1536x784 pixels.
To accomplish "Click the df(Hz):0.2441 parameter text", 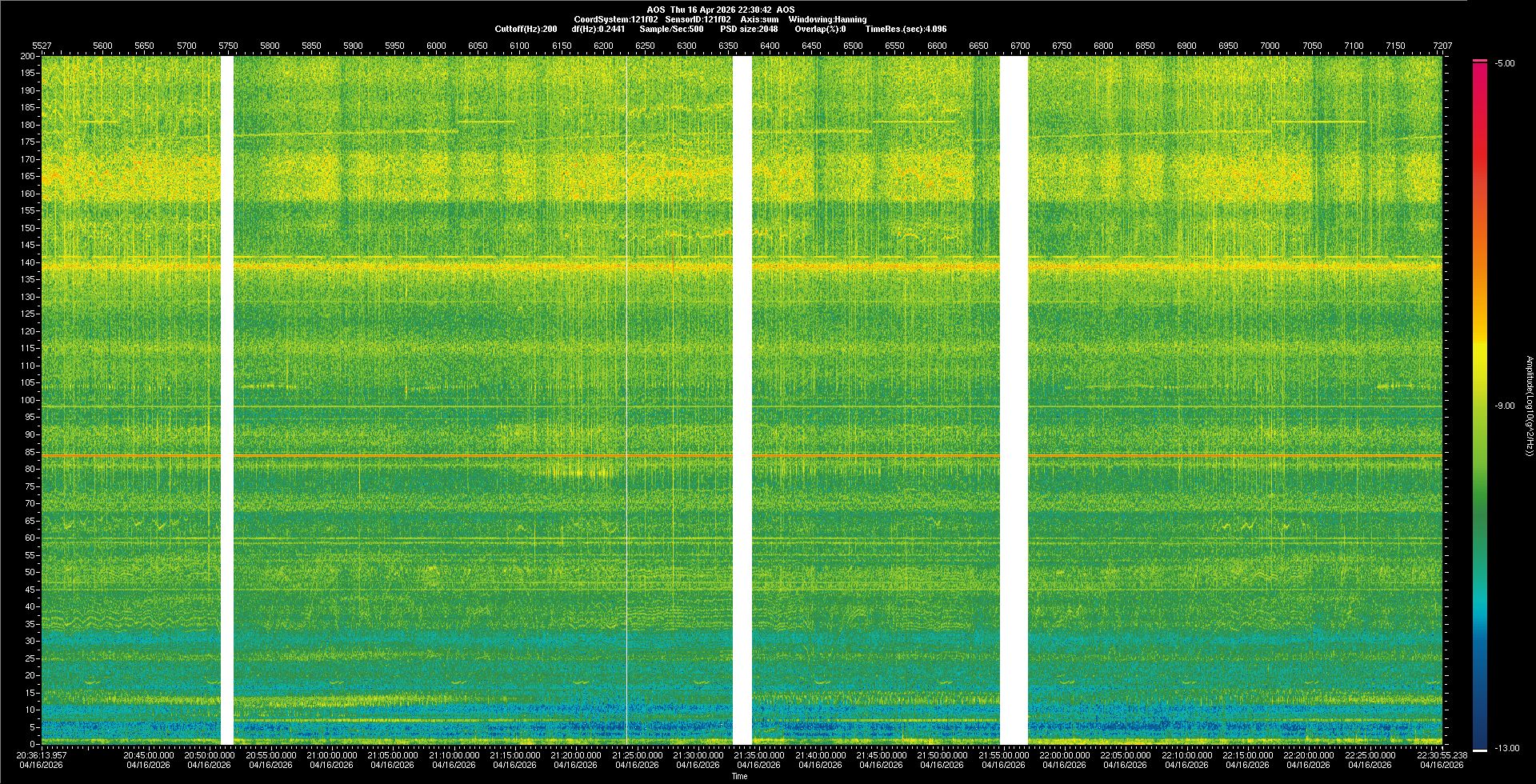I will coord(598,29).
